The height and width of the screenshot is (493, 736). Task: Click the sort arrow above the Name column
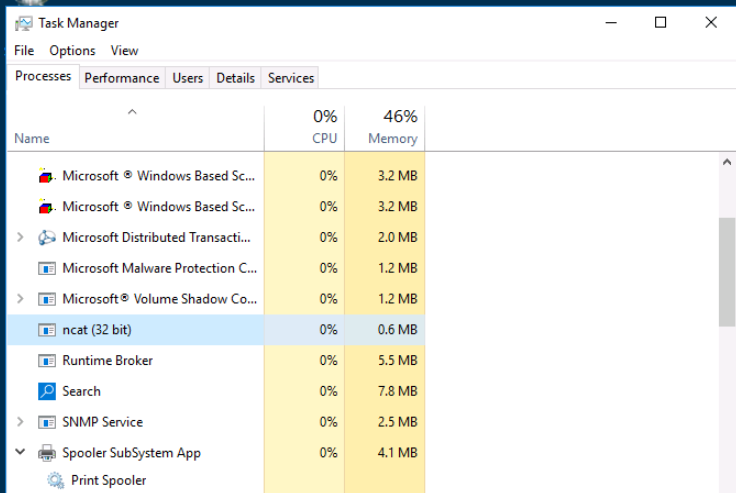tap(132, 112)
